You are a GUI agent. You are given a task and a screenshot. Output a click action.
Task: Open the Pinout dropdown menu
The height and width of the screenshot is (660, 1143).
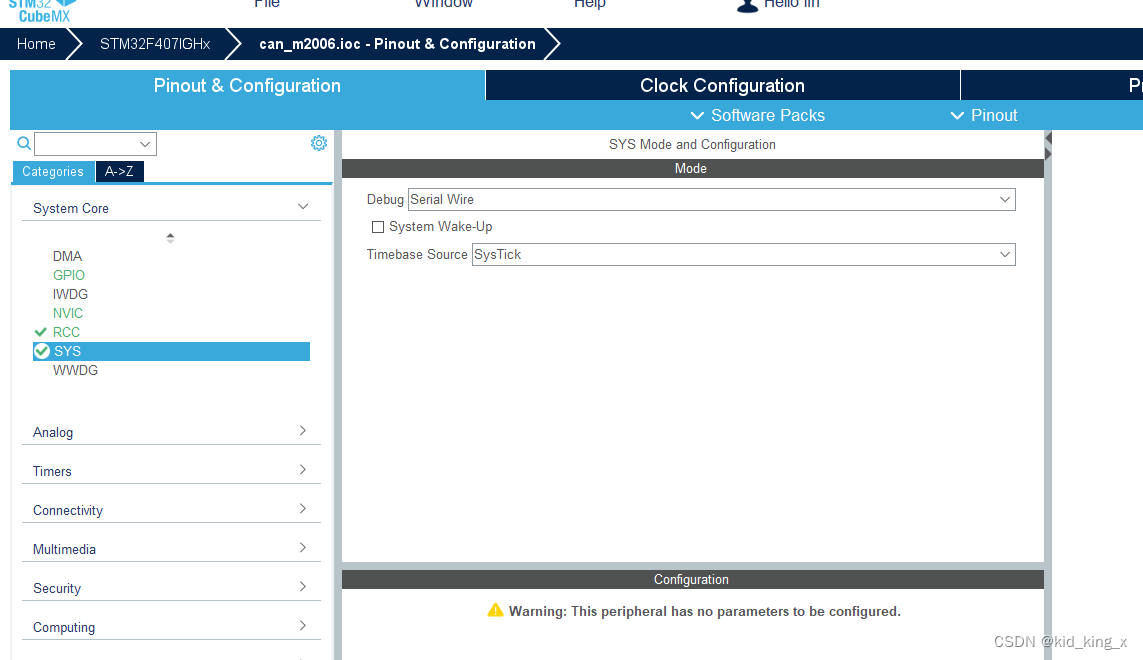983,115
